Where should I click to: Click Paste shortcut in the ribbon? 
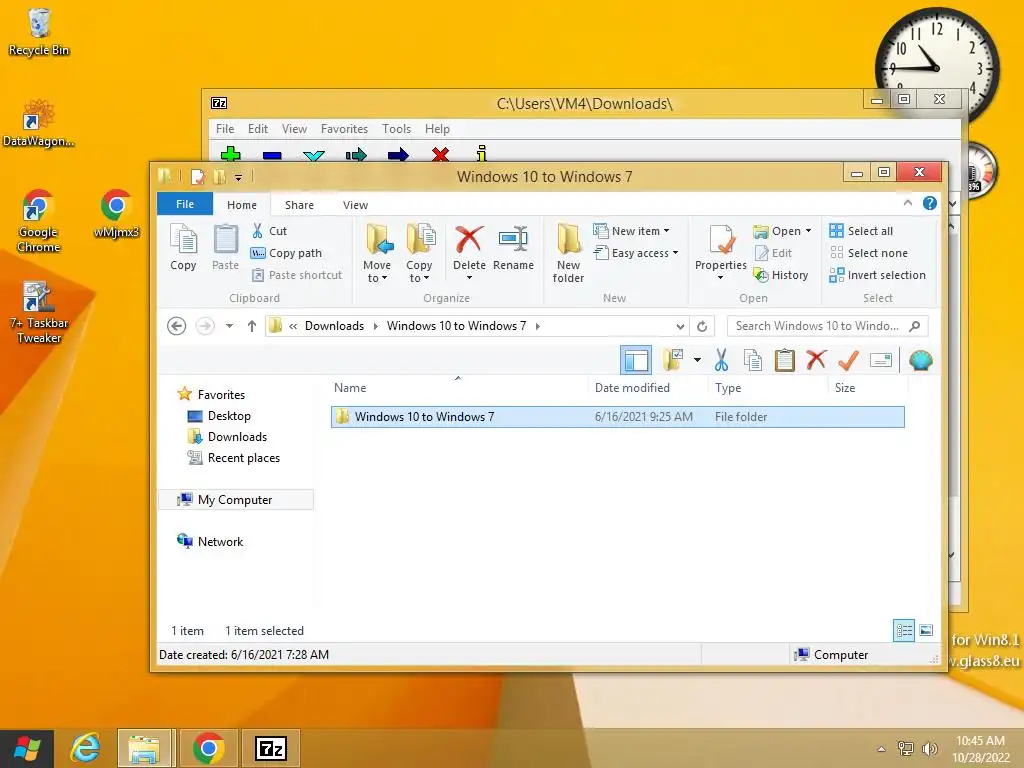[x=297, y=275]
